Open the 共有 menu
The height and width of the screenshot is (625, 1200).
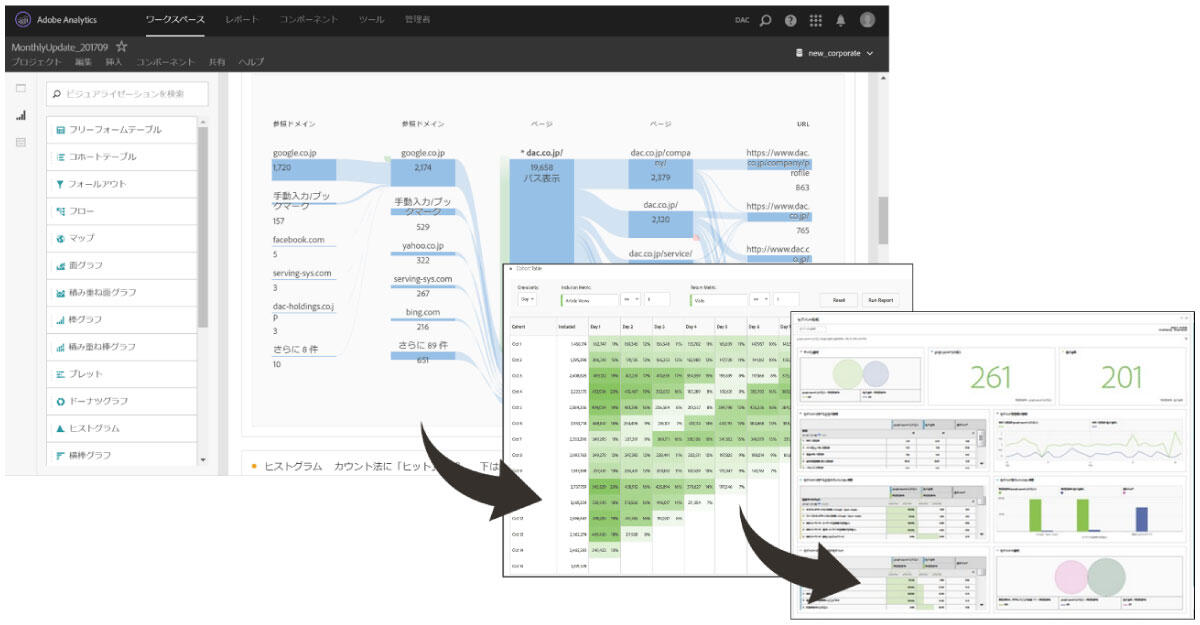click(217, 62)
